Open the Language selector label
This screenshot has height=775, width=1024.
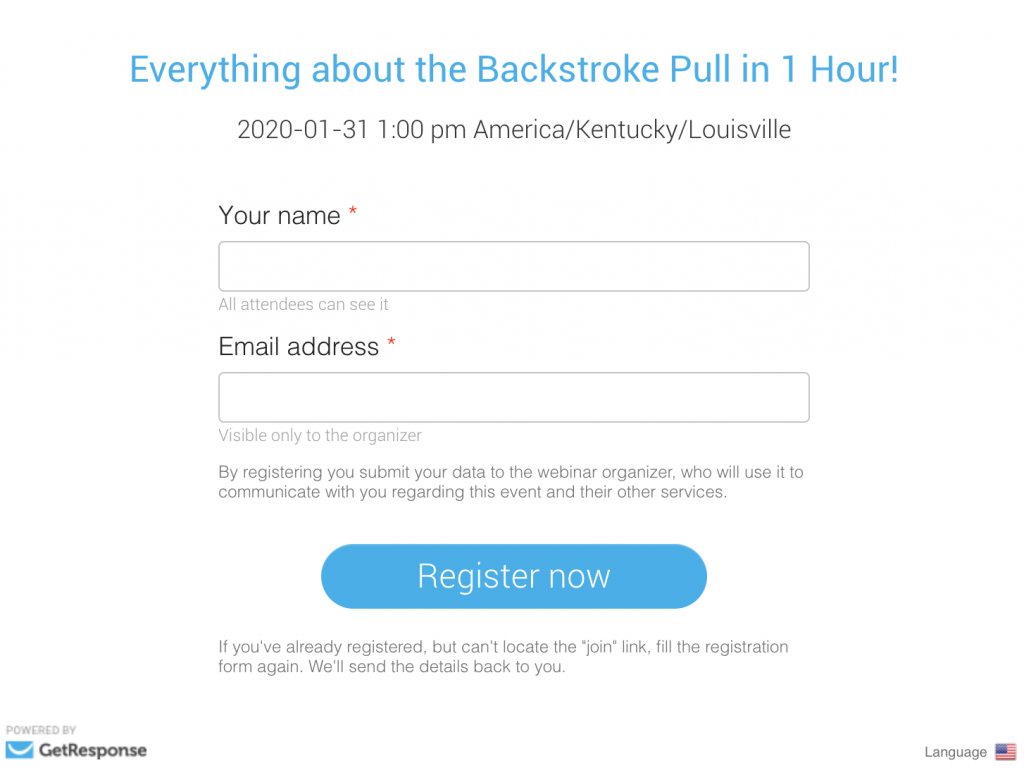[x=955, y=753]
